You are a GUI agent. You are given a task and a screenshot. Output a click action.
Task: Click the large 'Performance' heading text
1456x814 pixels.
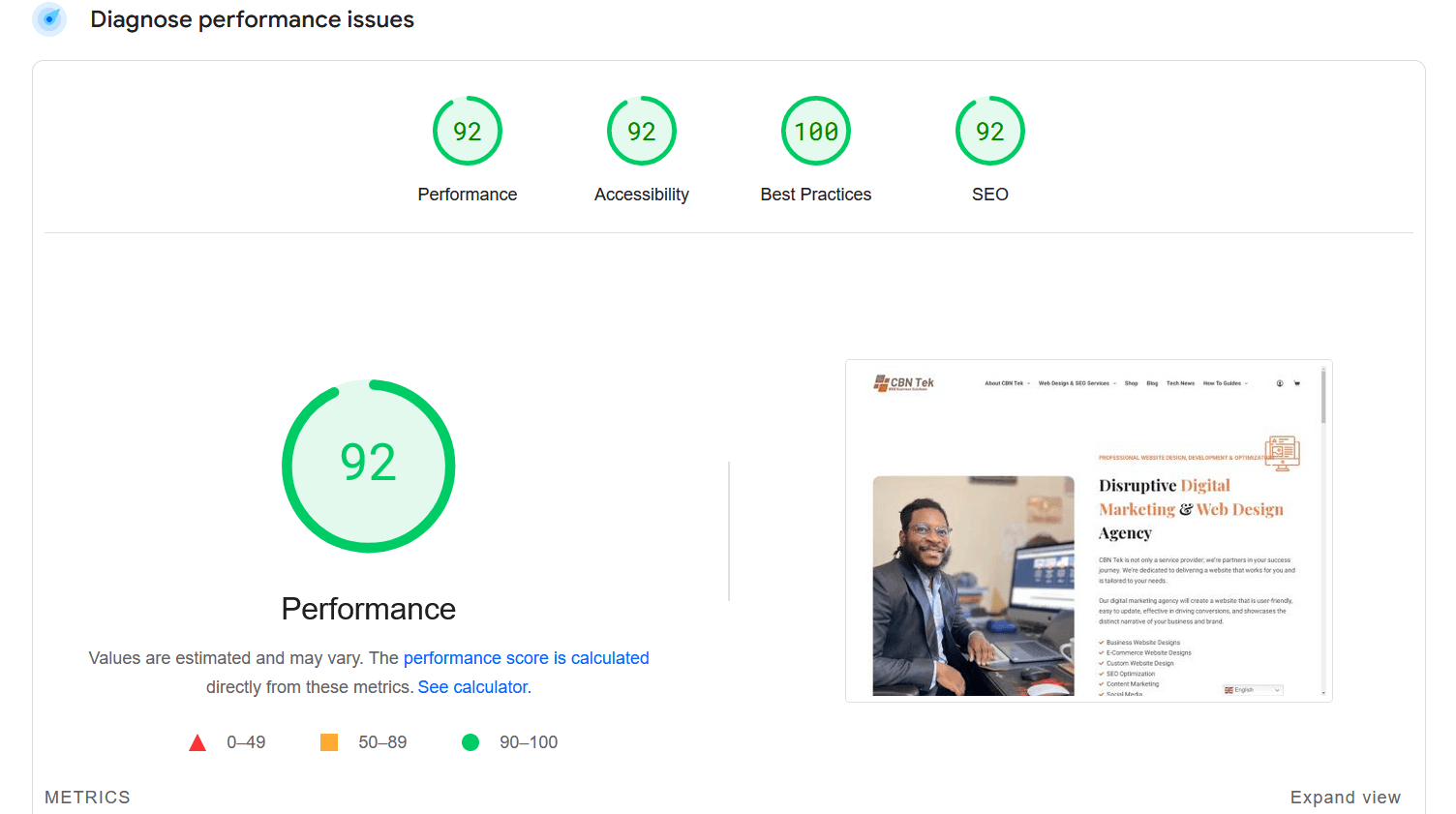[x=369, y=609]
